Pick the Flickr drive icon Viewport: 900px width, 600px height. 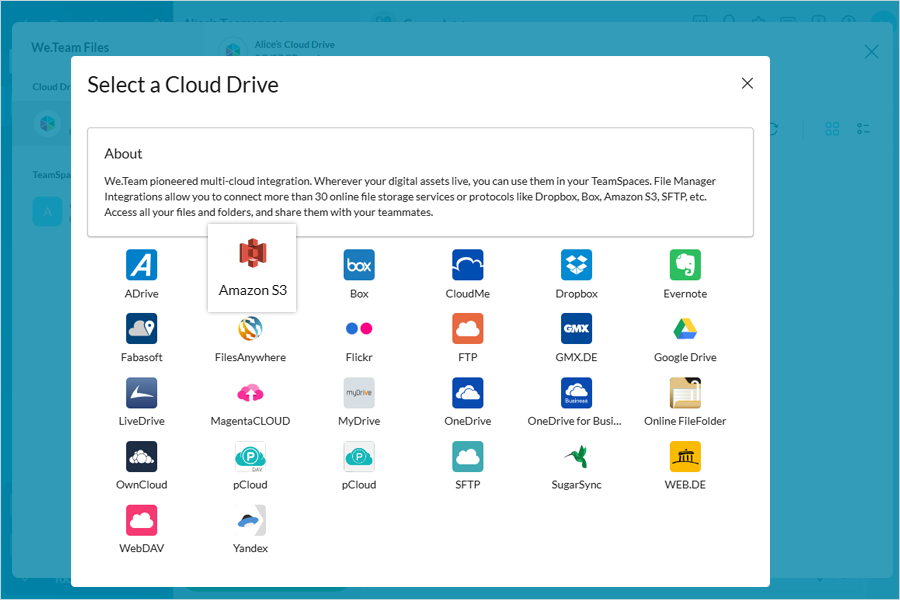359,328
